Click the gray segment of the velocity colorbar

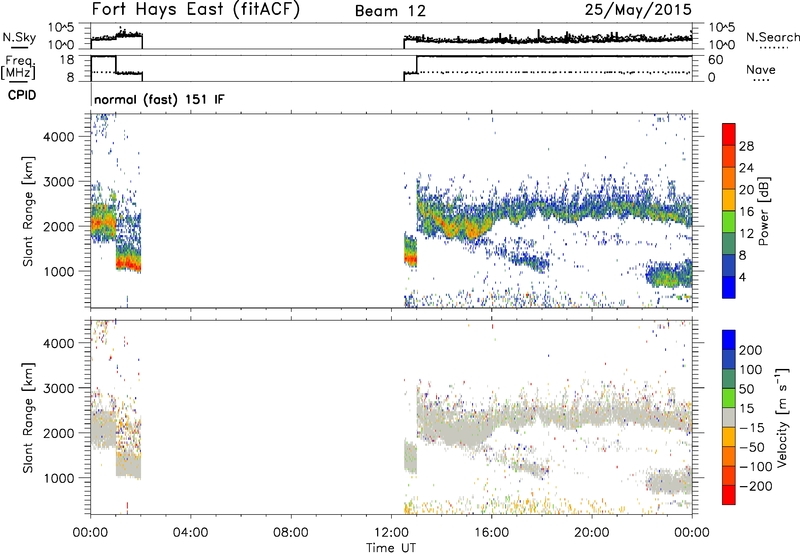(x=729, y=418)
